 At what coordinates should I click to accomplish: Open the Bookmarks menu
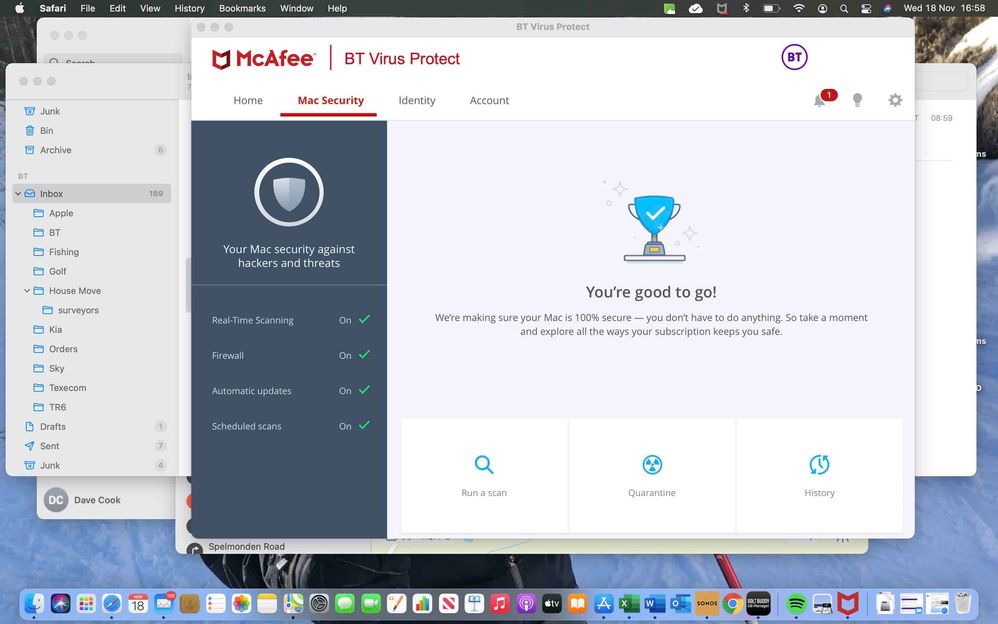click(x=241, y=8)
